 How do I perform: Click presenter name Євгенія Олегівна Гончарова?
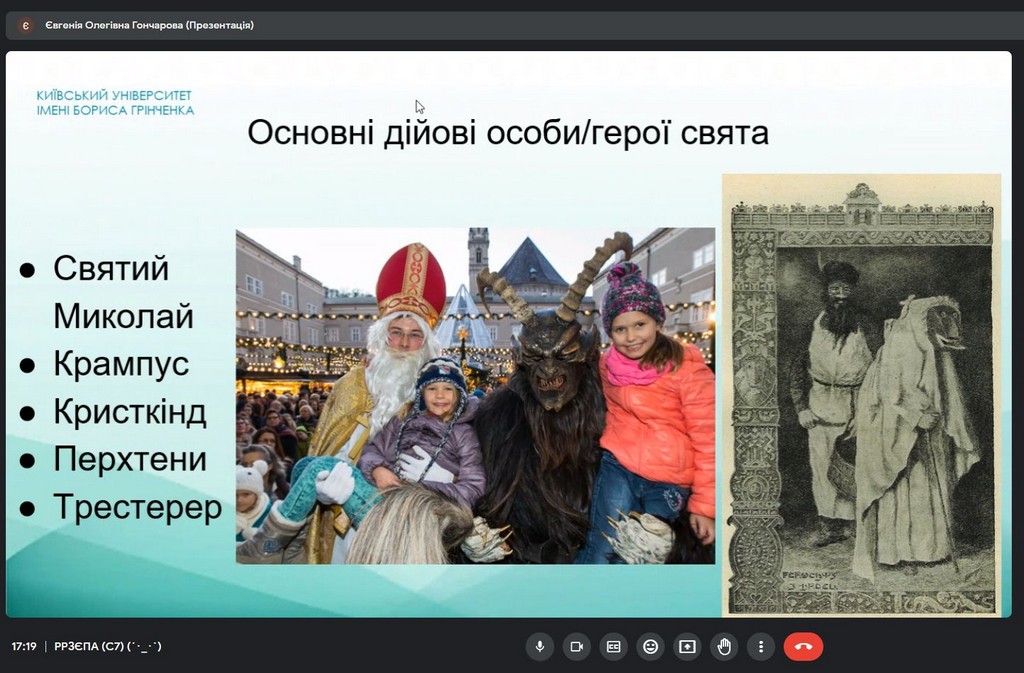point(149,25)
